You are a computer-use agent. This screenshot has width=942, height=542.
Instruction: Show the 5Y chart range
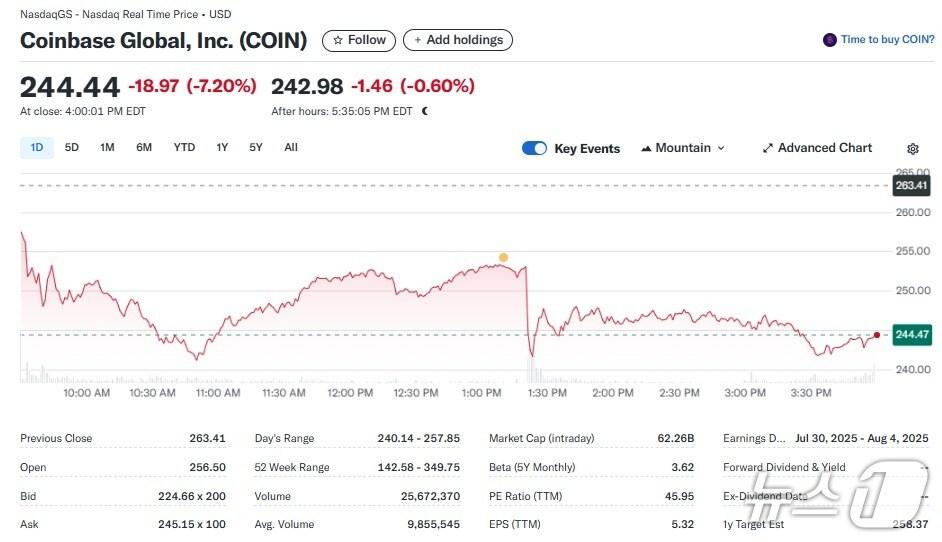pos(256,147)
